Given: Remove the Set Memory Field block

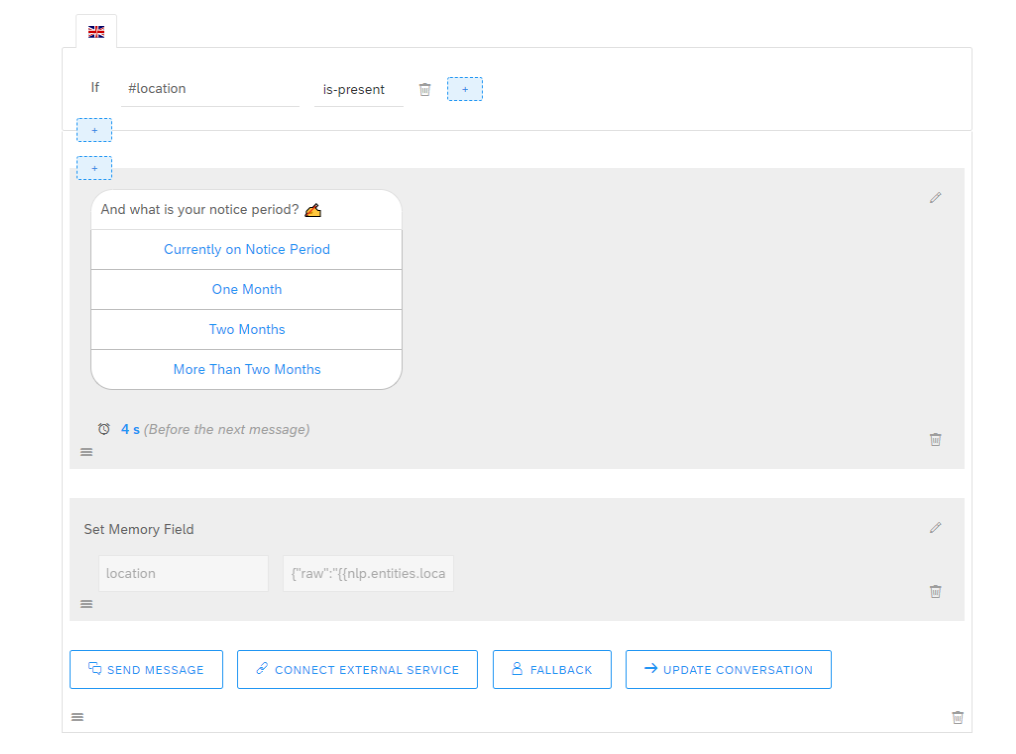Looking at the screenshot, I should point(935,591).
